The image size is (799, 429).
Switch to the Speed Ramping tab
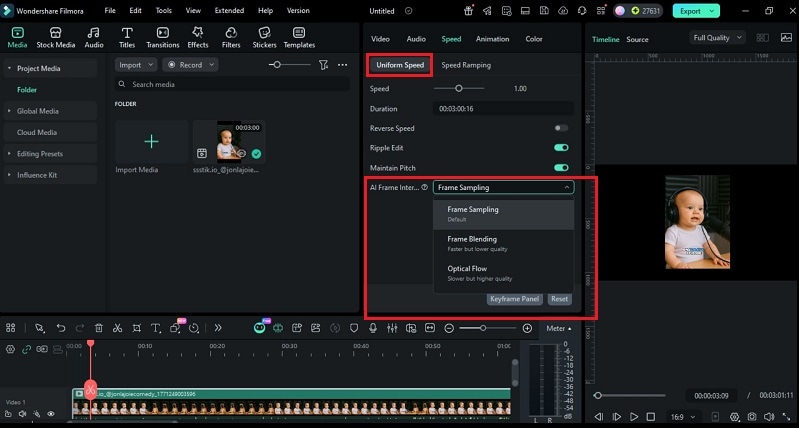coord(466,65)
